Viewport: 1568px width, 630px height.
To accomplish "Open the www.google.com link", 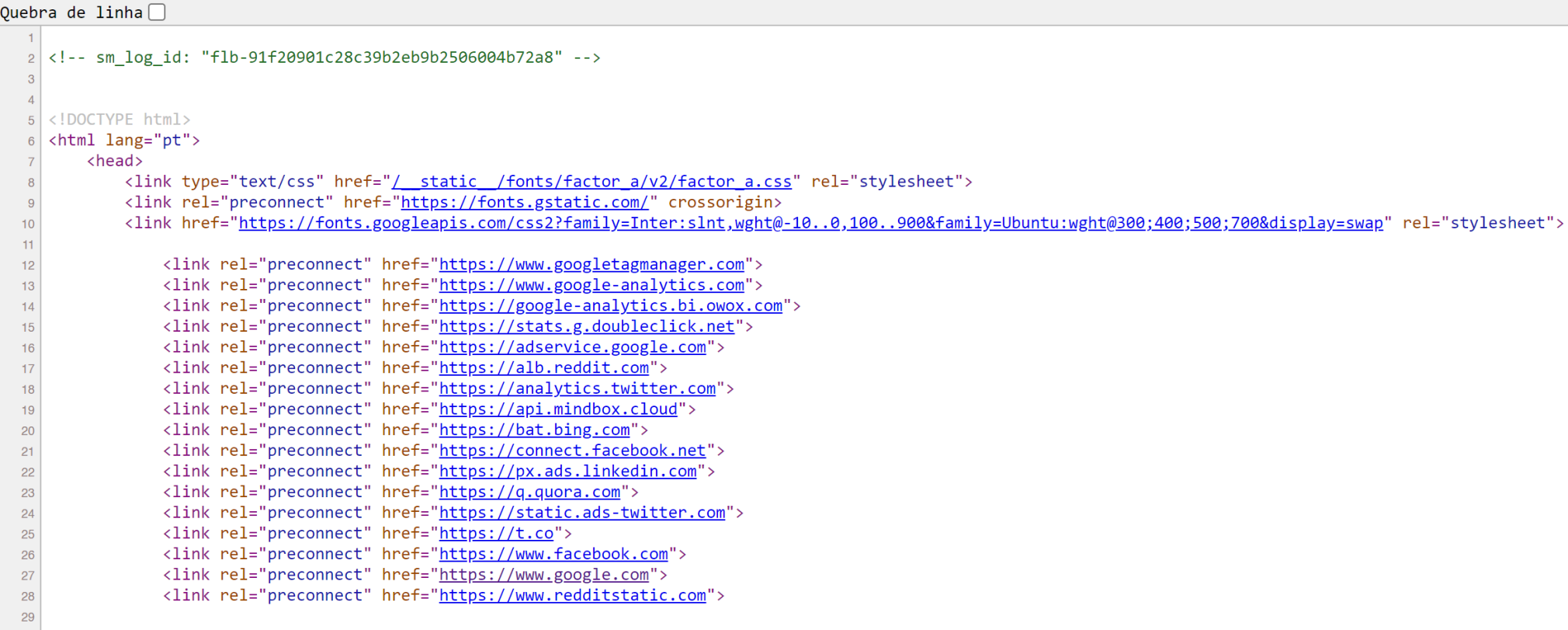I will 544,575.
